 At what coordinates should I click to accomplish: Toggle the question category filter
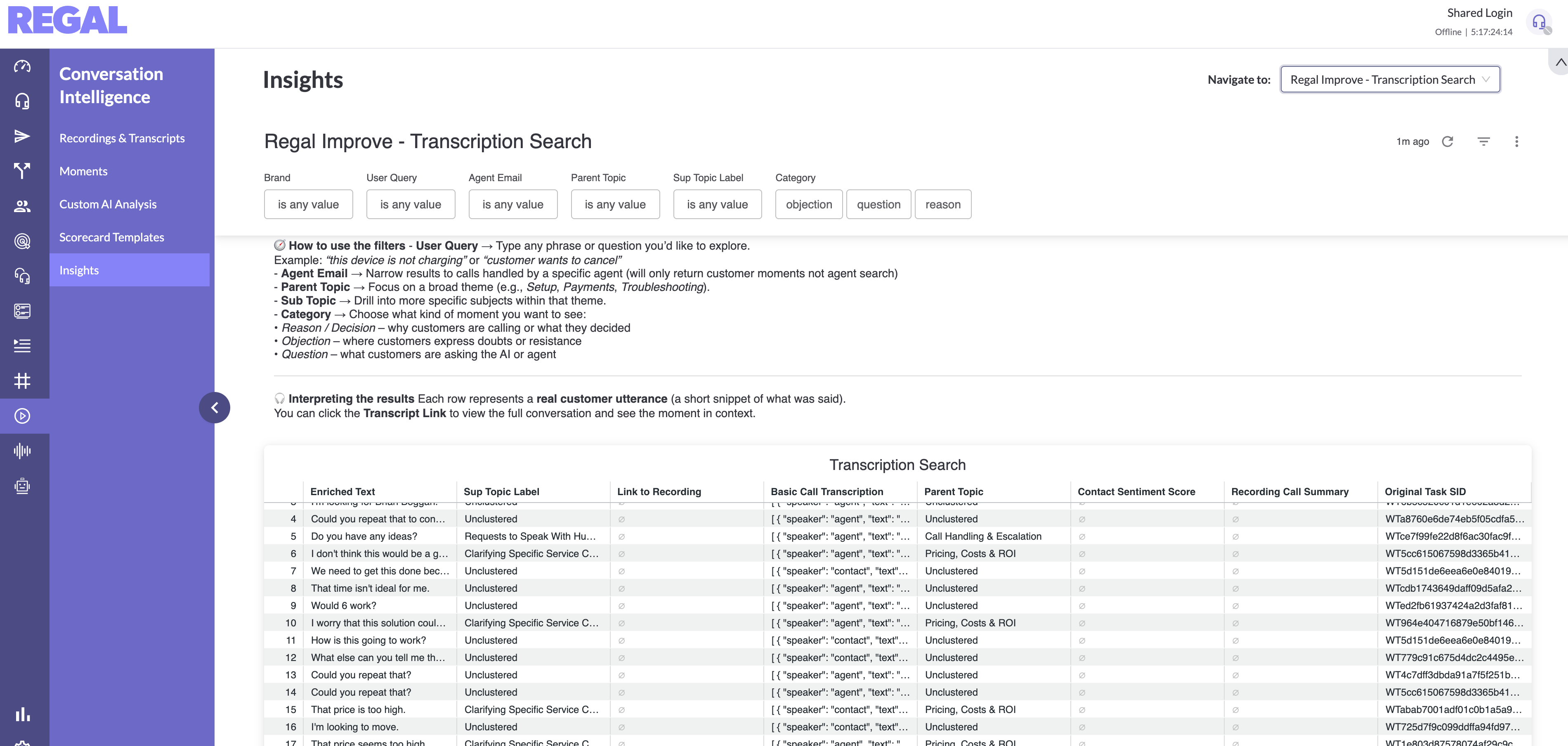click(878, 205)
